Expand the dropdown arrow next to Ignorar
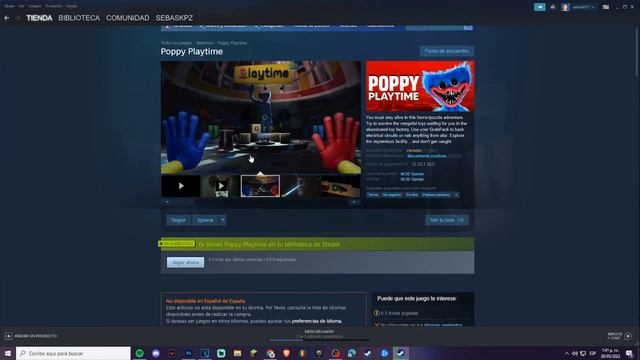640x360 pixels. pyautogui.click(x=222, y=220)
